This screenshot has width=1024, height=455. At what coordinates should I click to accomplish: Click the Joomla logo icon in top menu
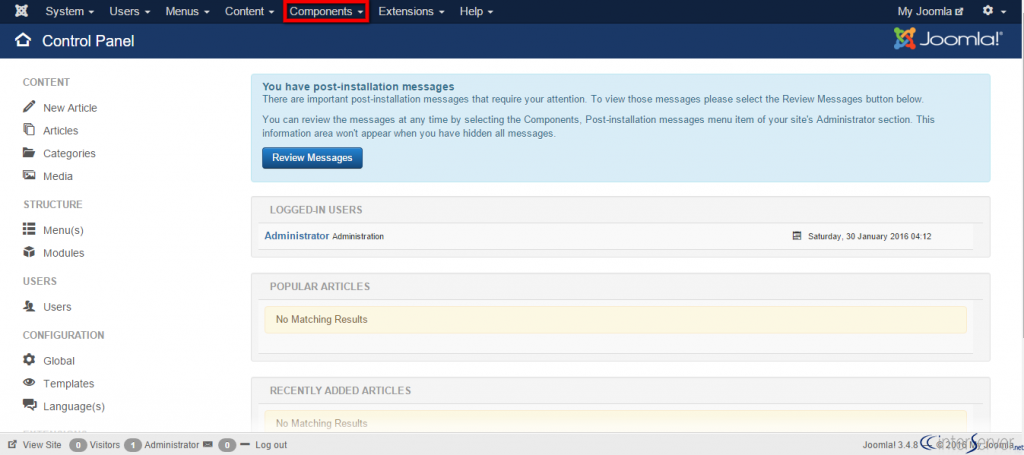[22, 11]
